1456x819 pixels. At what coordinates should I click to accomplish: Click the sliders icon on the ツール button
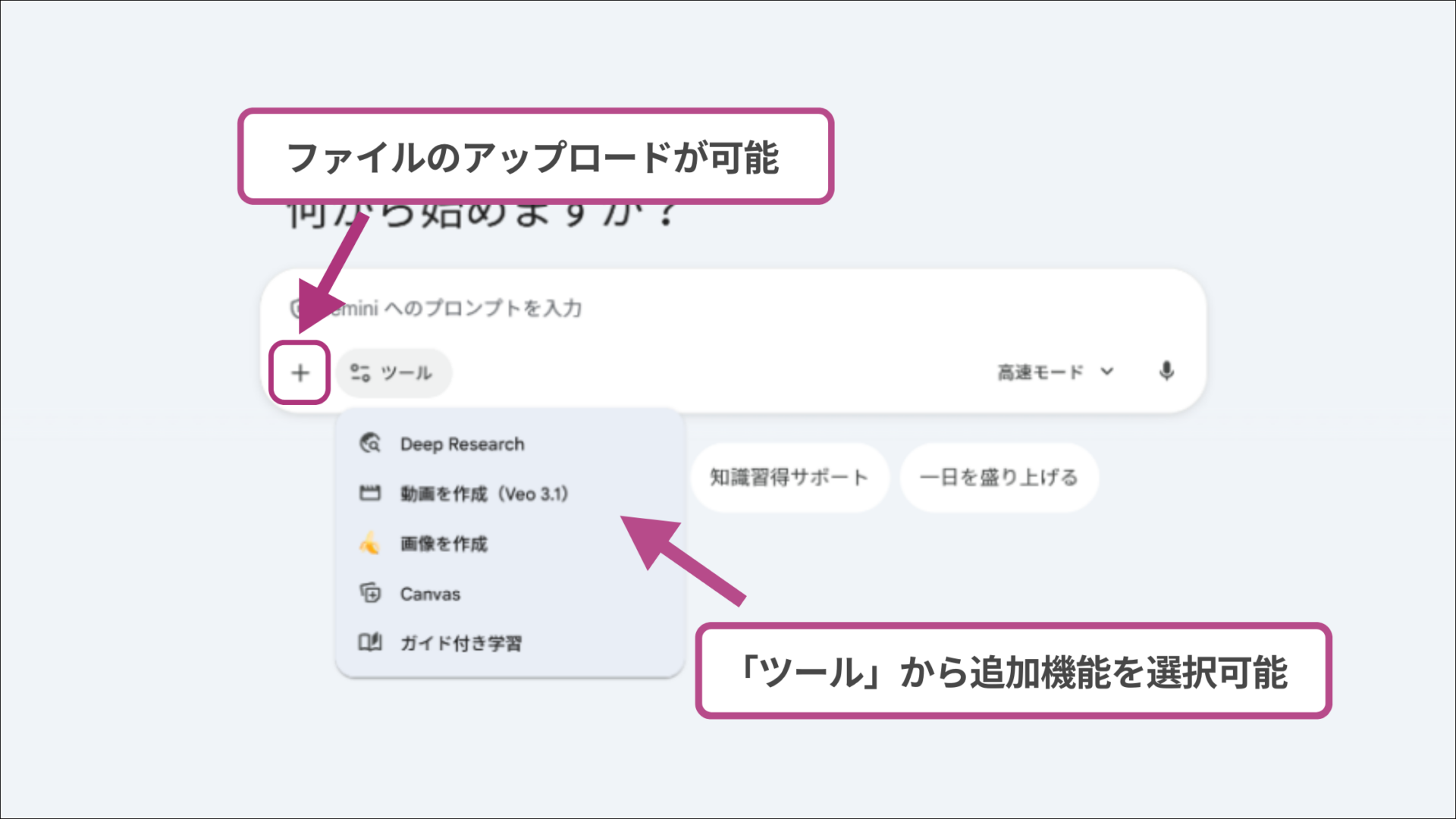[360, 372]
